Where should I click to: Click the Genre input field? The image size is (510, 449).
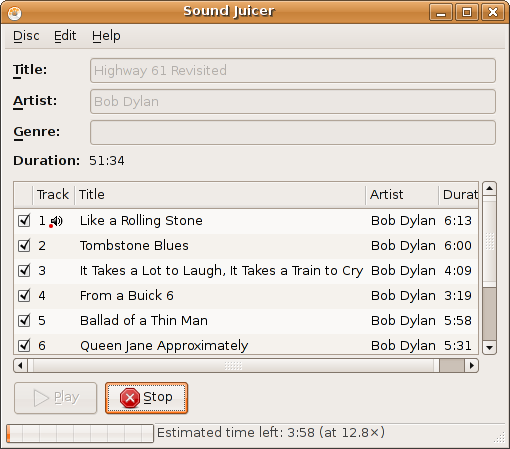[x=293, y=132]
